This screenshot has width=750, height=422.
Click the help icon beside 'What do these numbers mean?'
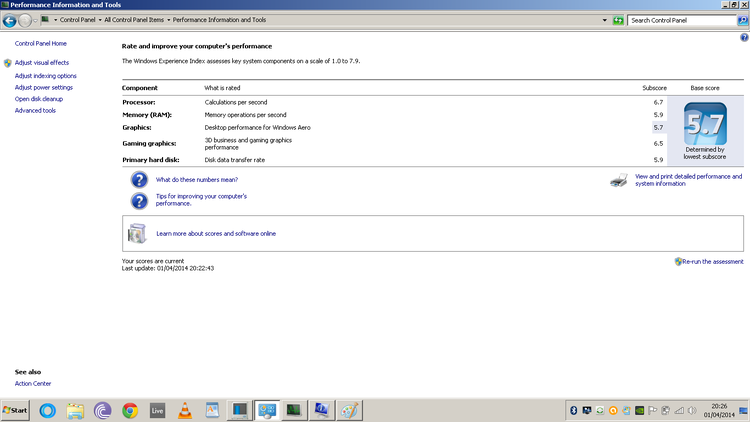[139, 180]
